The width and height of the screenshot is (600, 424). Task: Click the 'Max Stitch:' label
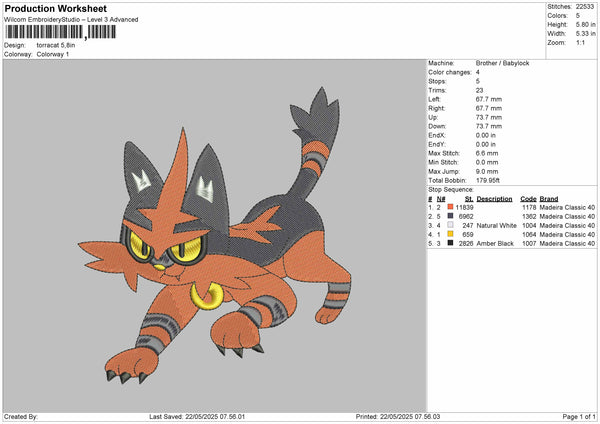[x=444, y=153]
